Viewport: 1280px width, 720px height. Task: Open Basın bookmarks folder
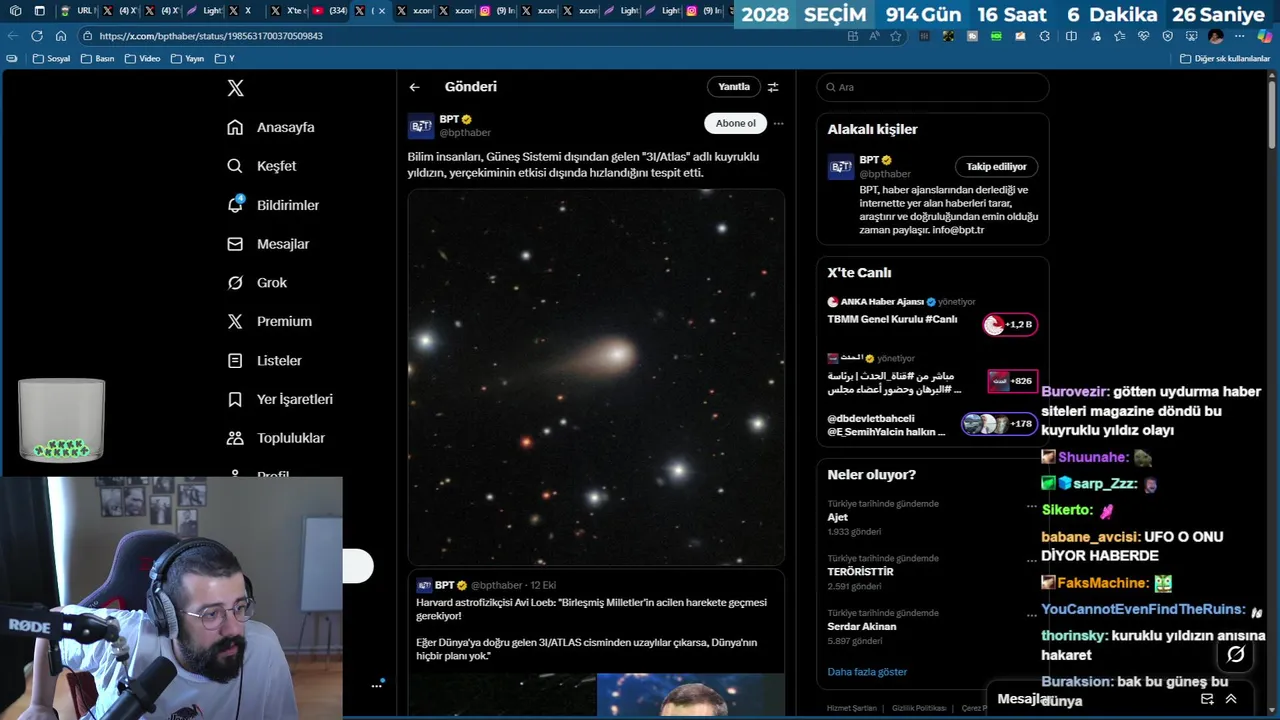99,59
